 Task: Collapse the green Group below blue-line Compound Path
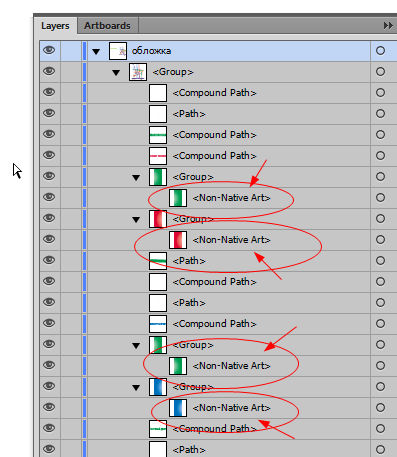(136, 345)
